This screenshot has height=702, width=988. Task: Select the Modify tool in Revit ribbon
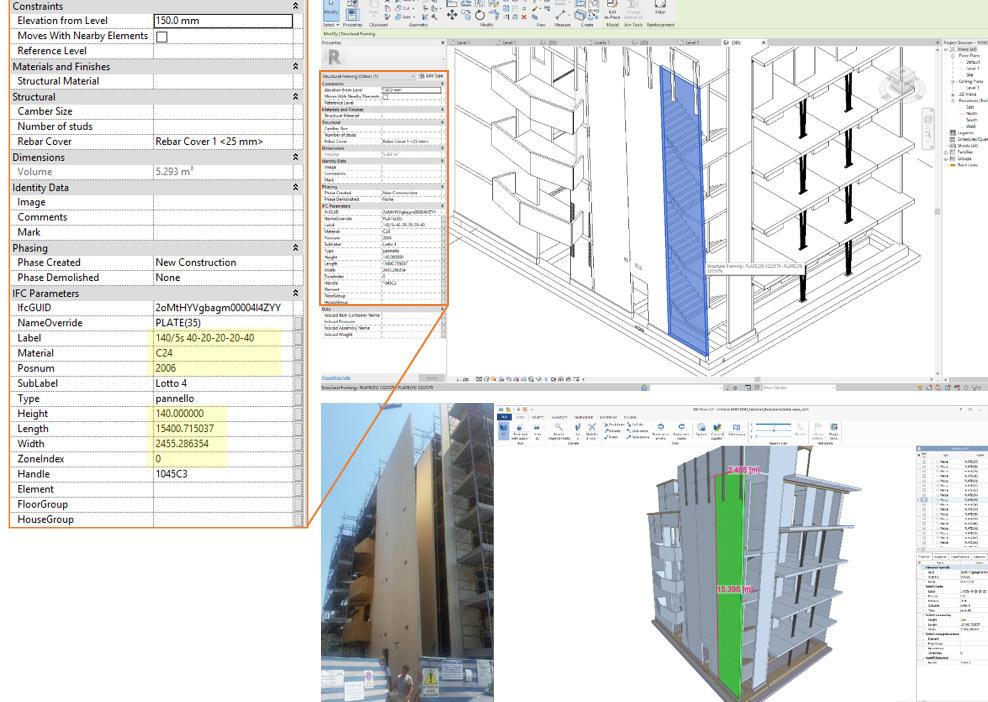(331, 11)
